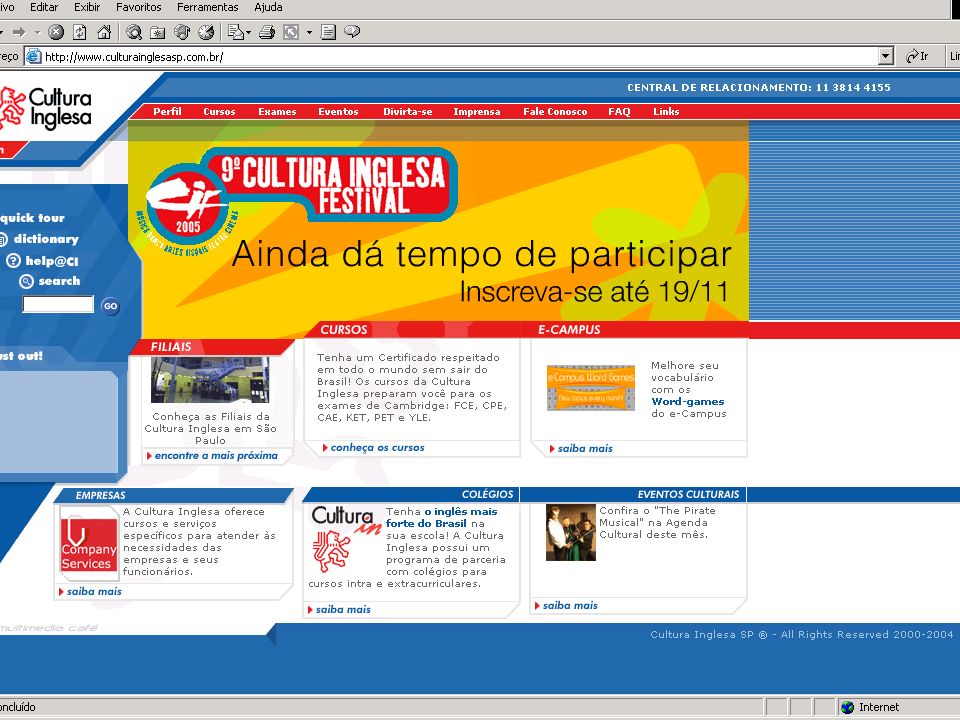Screen dimensions: 960x720
Task: Open the Exibir menu
Action: point(87,7)
